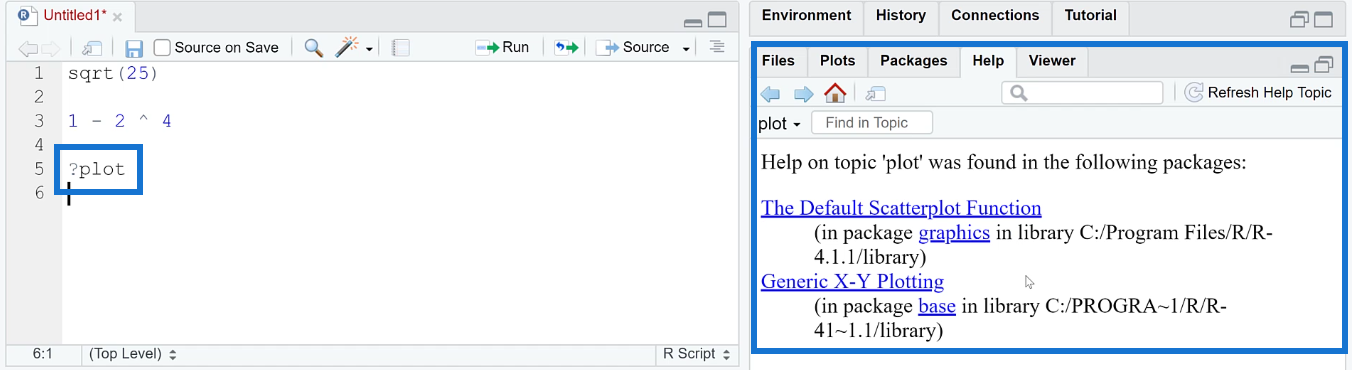Image resolution: width=1352 pixels, height=370 pixels.
Task: Go to Help home page
Action: [x=835, y=93]
